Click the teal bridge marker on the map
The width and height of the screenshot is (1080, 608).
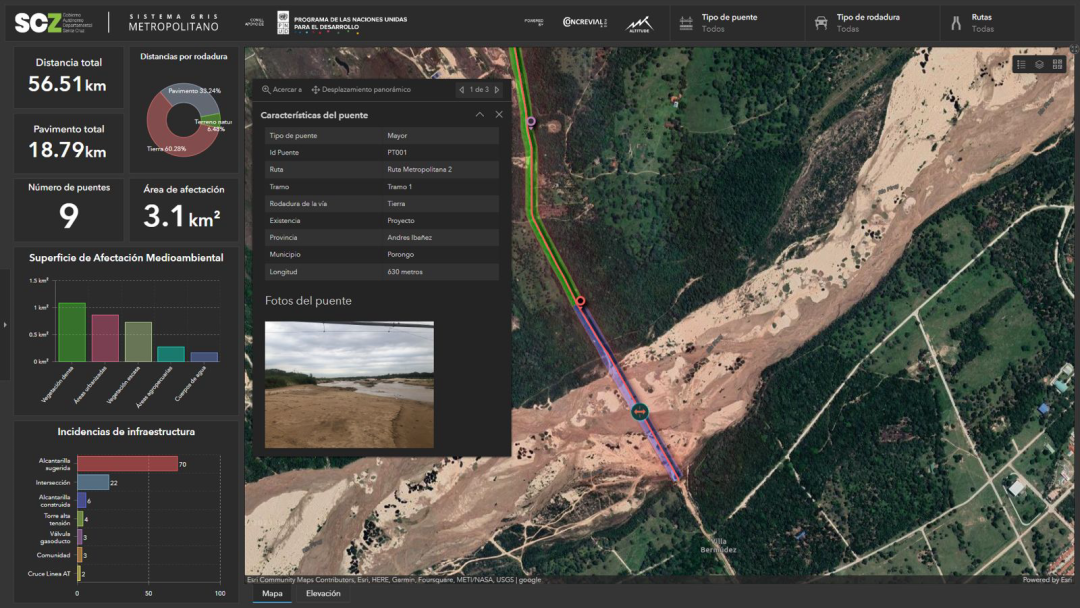[640, 412]
